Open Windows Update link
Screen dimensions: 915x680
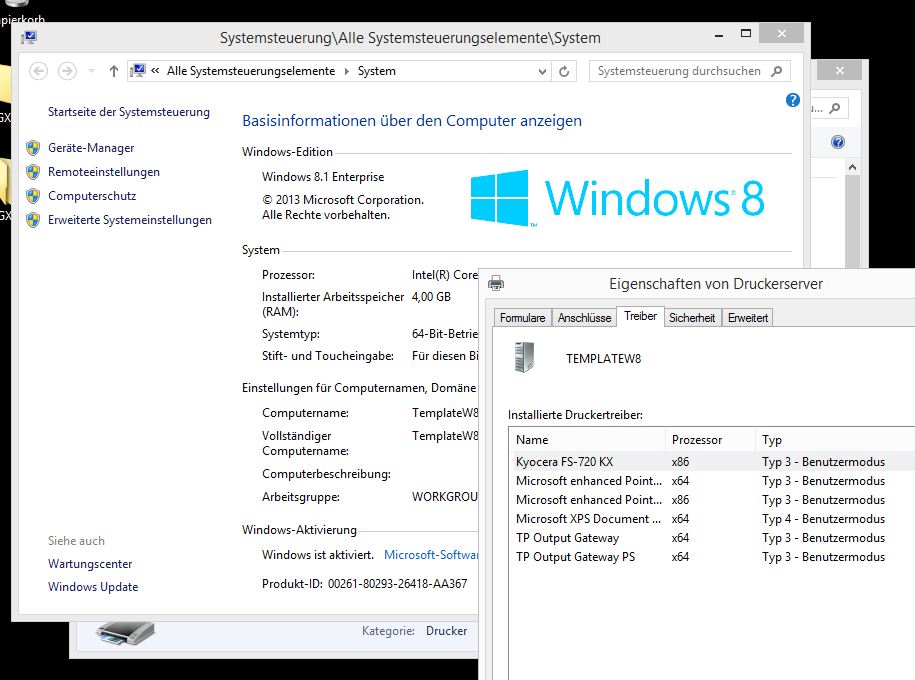pos(93,587)
